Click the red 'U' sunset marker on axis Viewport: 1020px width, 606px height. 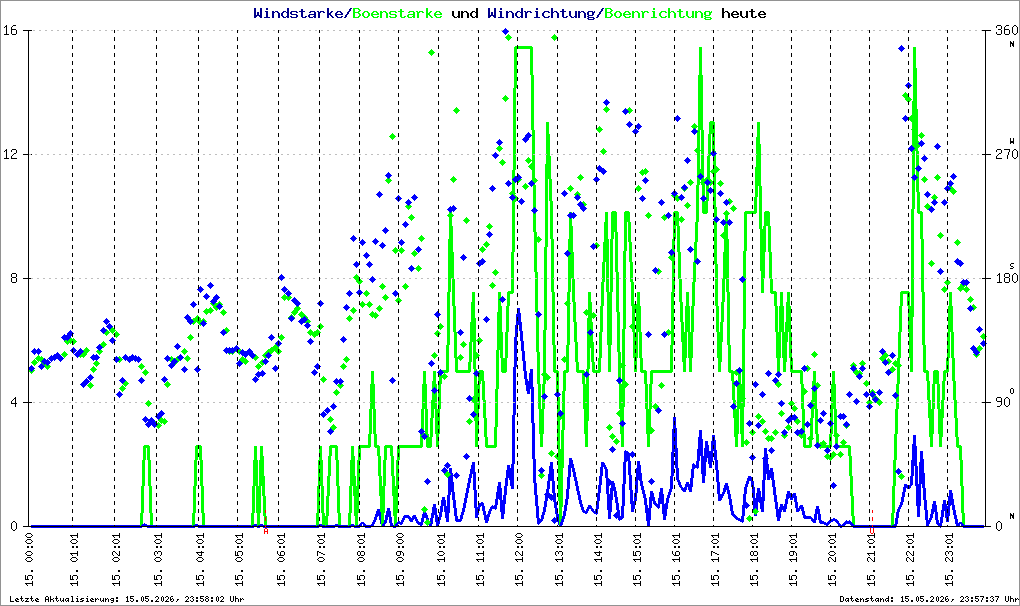[x=872, y=531]
